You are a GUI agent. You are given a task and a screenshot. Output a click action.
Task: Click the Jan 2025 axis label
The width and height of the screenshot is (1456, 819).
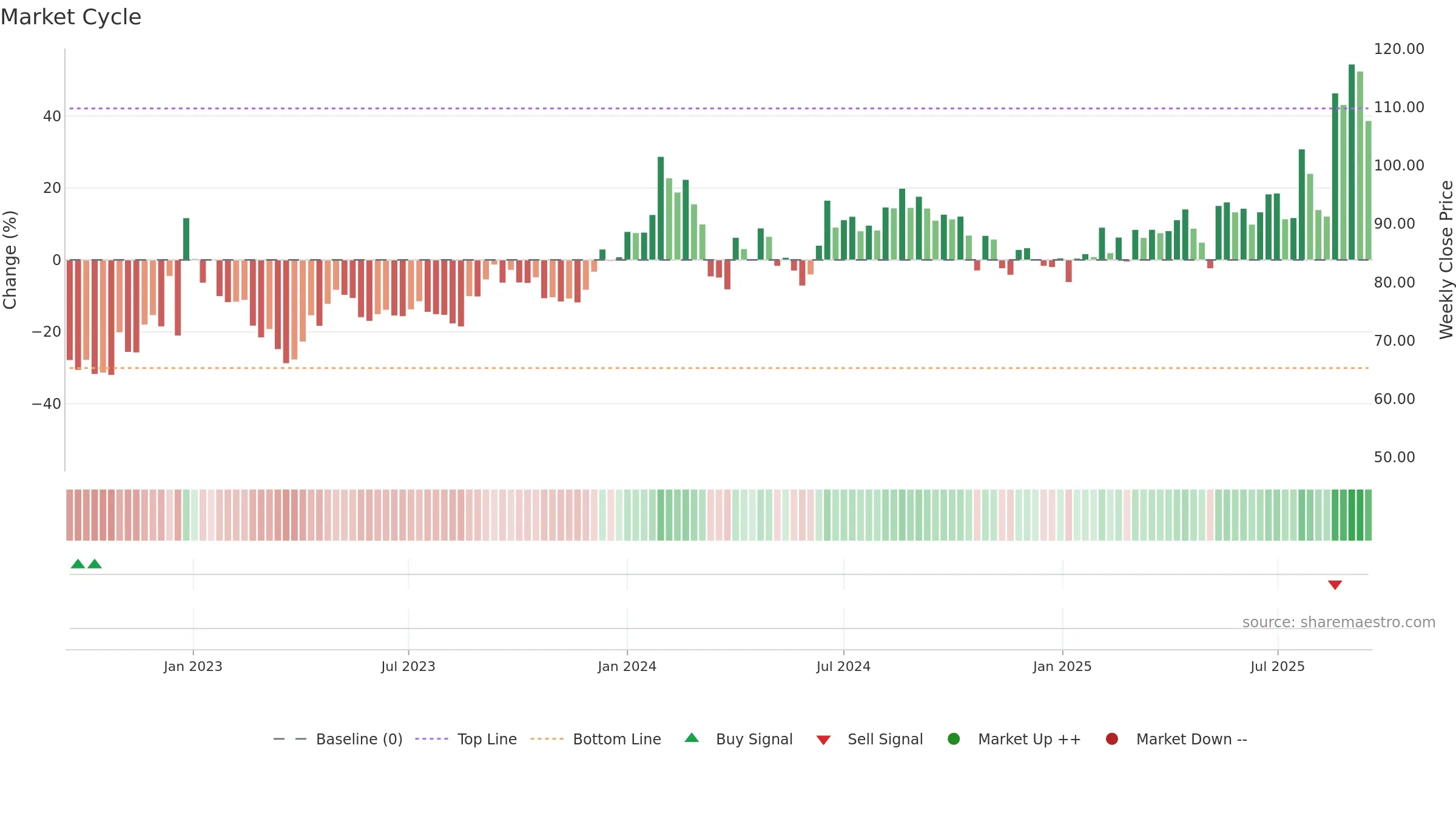click(x=1062, y=666)
